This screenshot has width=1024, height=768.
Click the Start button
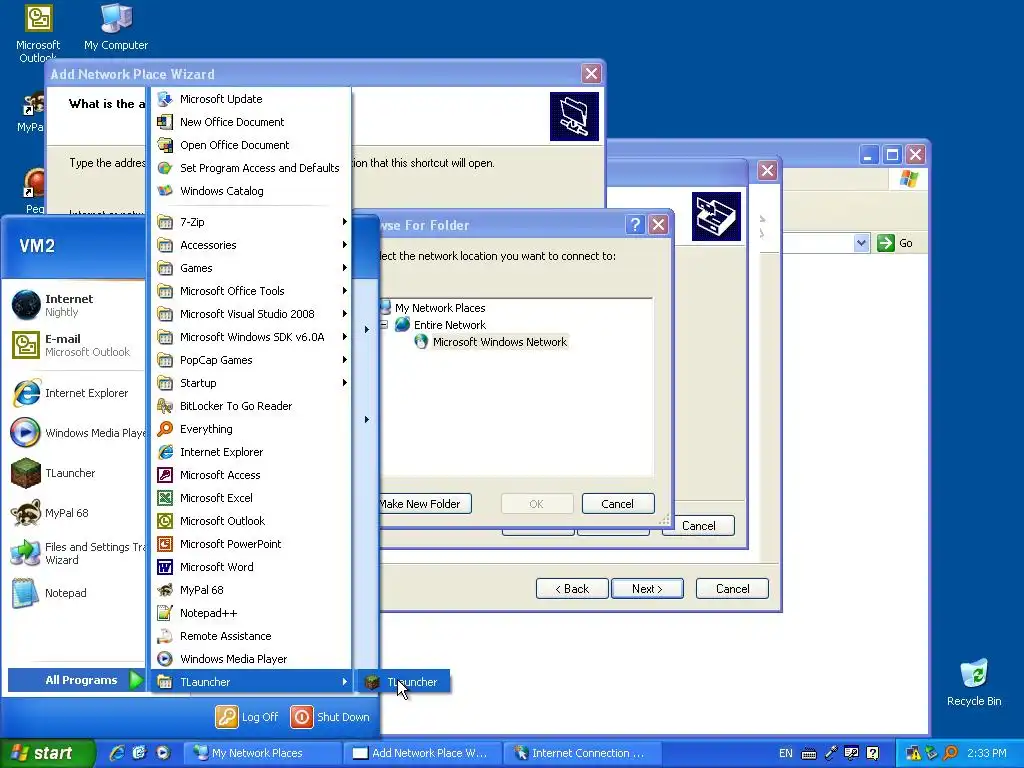[x=47, y=753]
